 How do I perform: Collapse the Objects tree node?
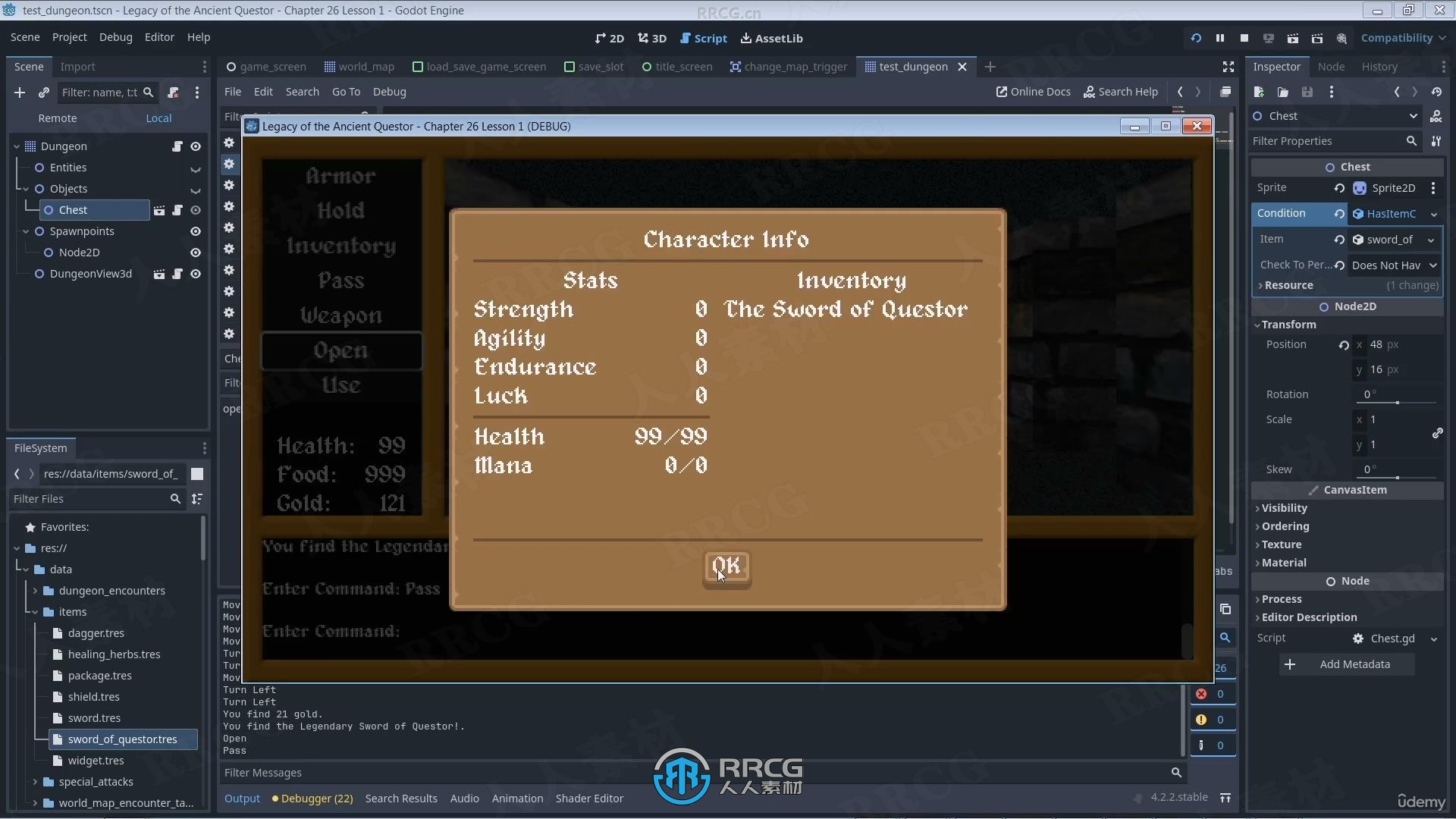pyautogui.click(x=26, y=189)
